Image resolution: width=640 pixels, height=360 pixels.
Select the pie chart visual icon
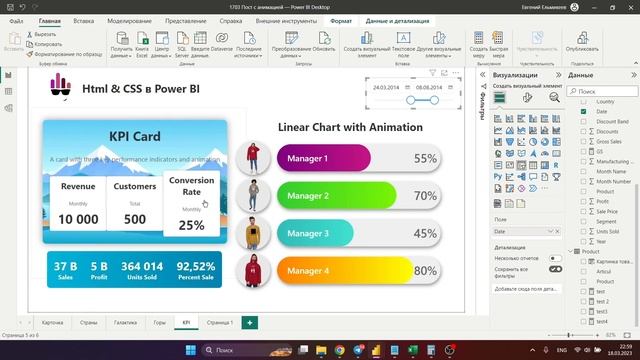click(533, 142)
